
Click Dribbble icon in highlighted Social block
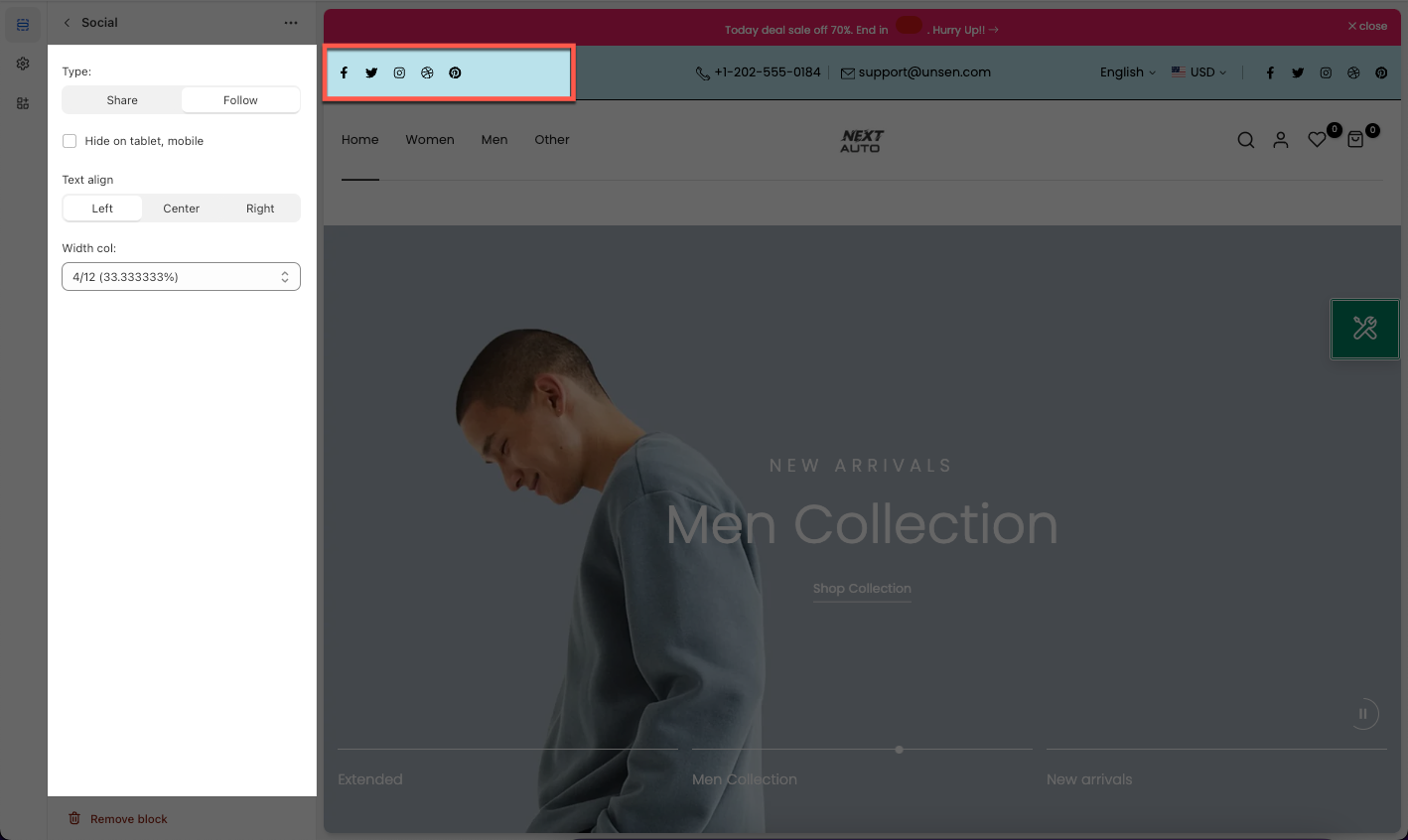click(427, 72)
